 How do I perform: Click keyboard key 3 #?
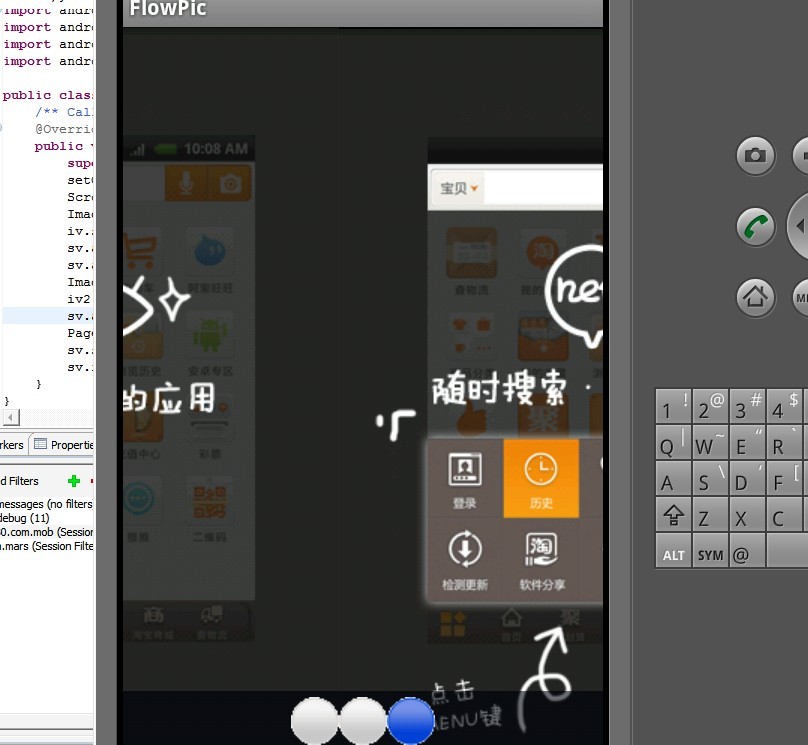tap(748, 406)
